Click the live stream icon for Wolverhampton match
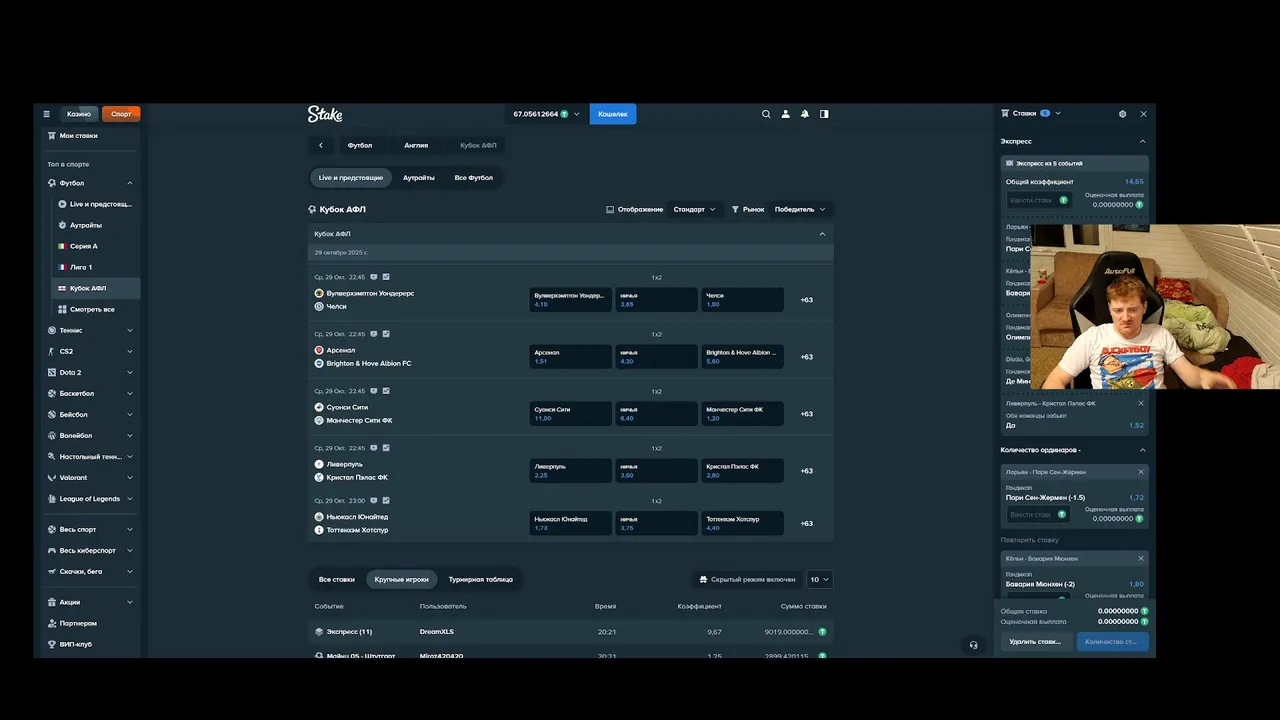Screen dimensions: 1280x720 point(374,277)
